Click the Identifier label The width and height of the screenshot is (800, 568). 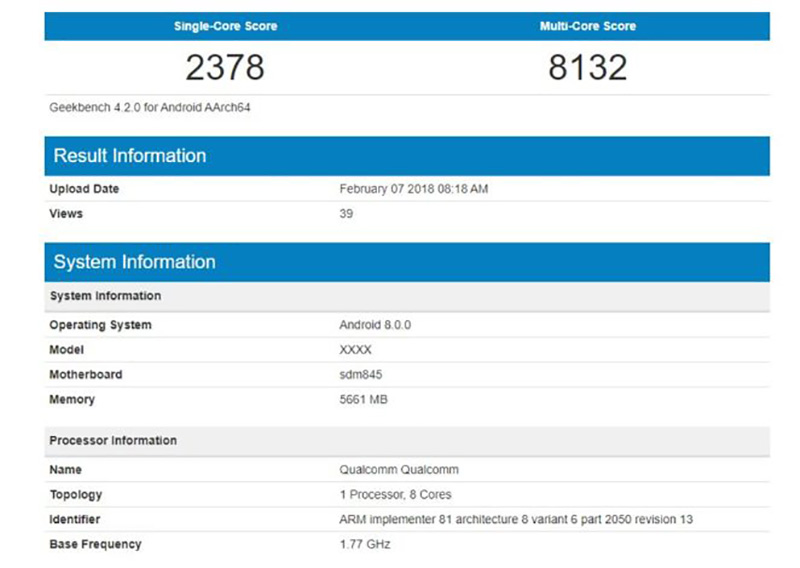coord(74,520)
